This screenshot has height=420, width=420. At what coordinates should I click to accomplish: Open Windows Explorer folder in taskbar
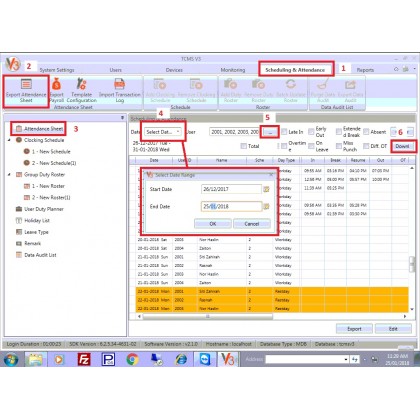[x=35, y=359]
